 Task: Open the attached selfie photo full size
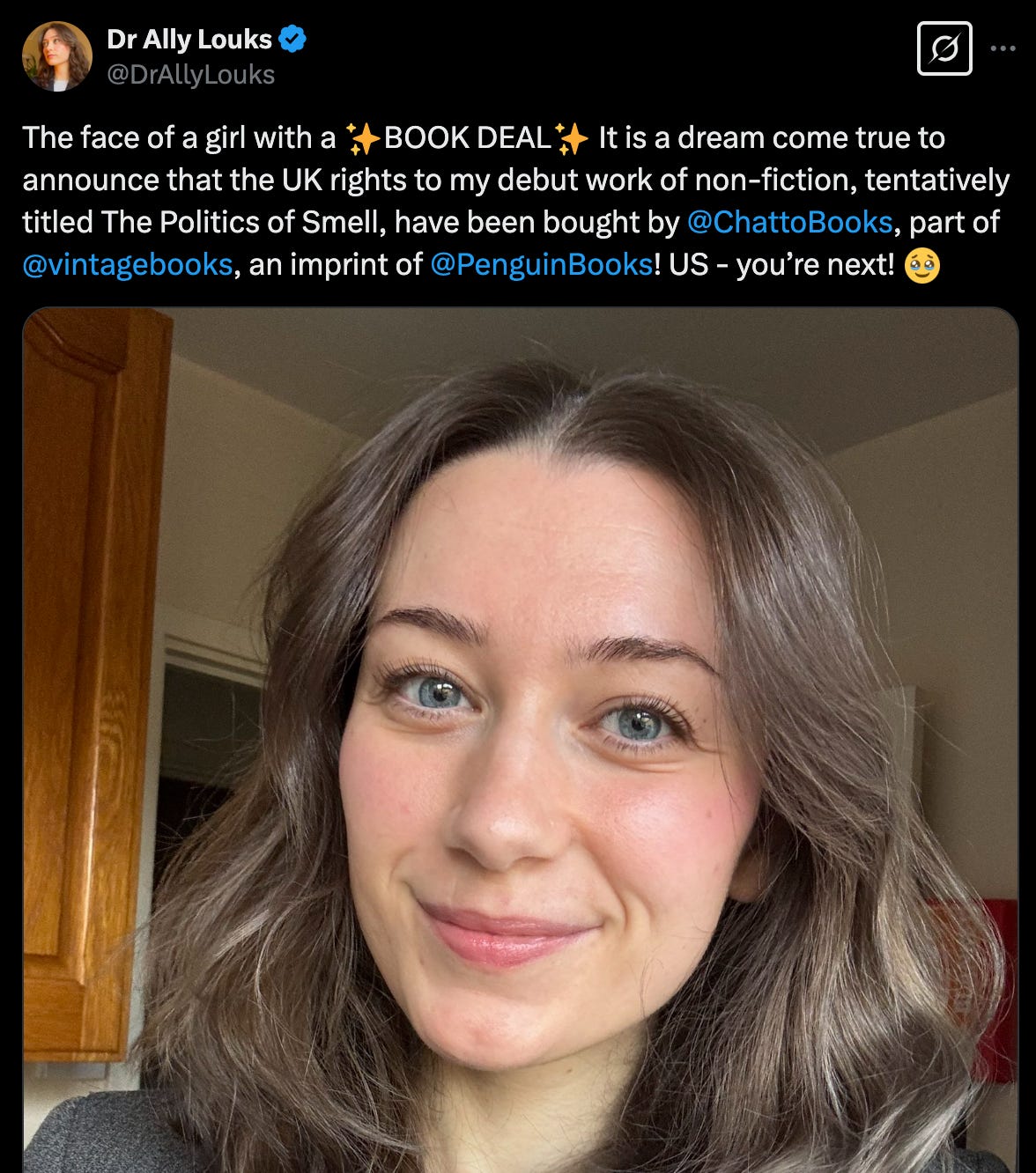[520, 740]
